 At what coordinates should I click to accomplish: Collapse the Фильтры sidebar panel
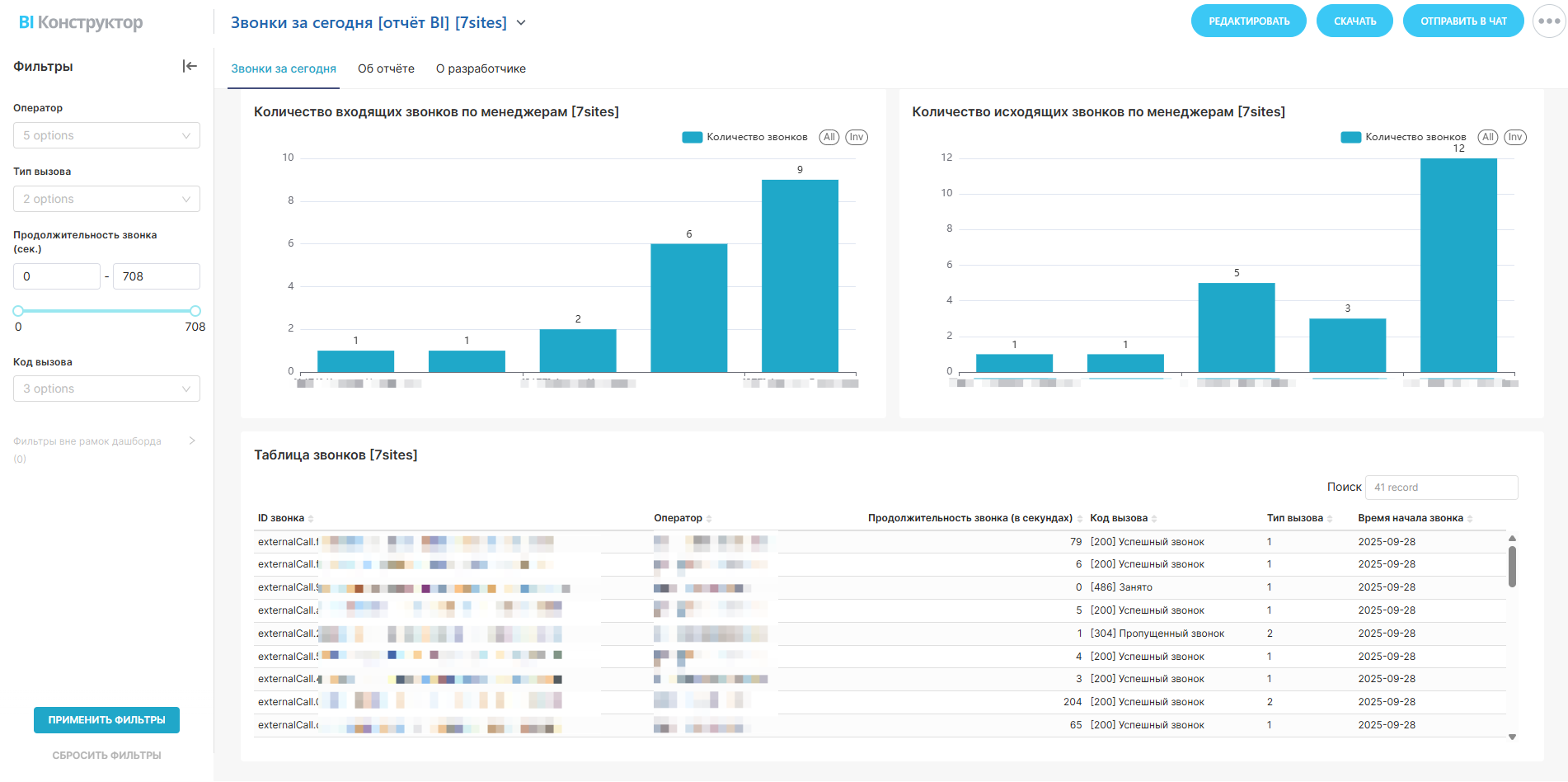190,66
